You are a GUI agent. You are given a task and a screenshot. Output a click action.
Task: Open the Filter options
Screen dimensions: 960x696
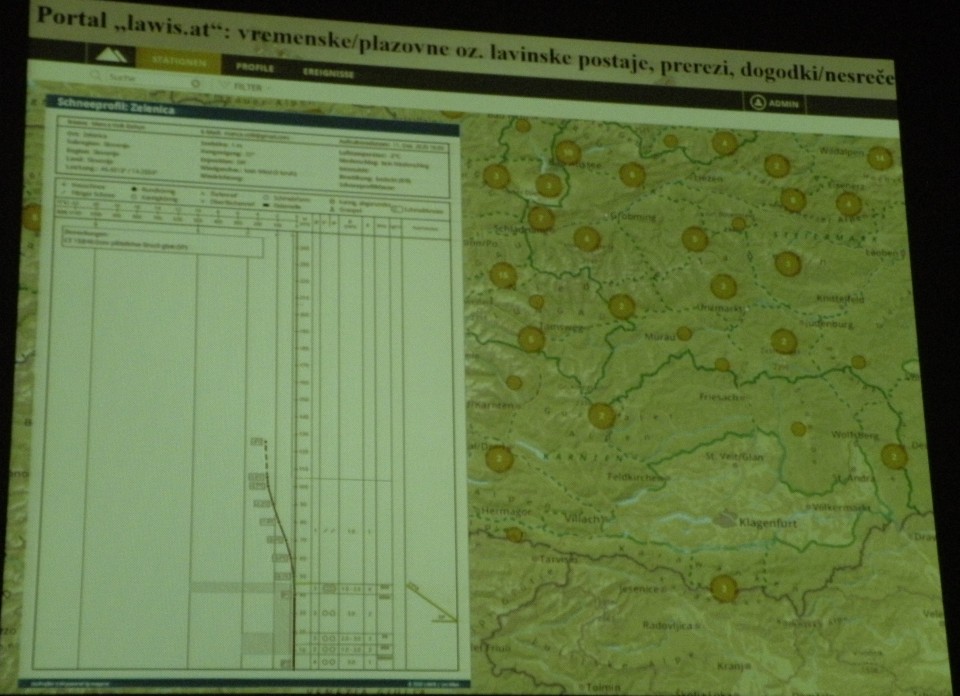(x=247, y=87)
